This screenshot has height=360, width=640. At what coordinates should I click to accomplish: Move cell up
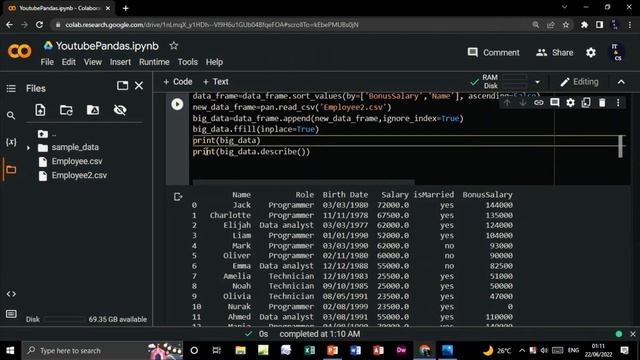(x=507, y=102)
